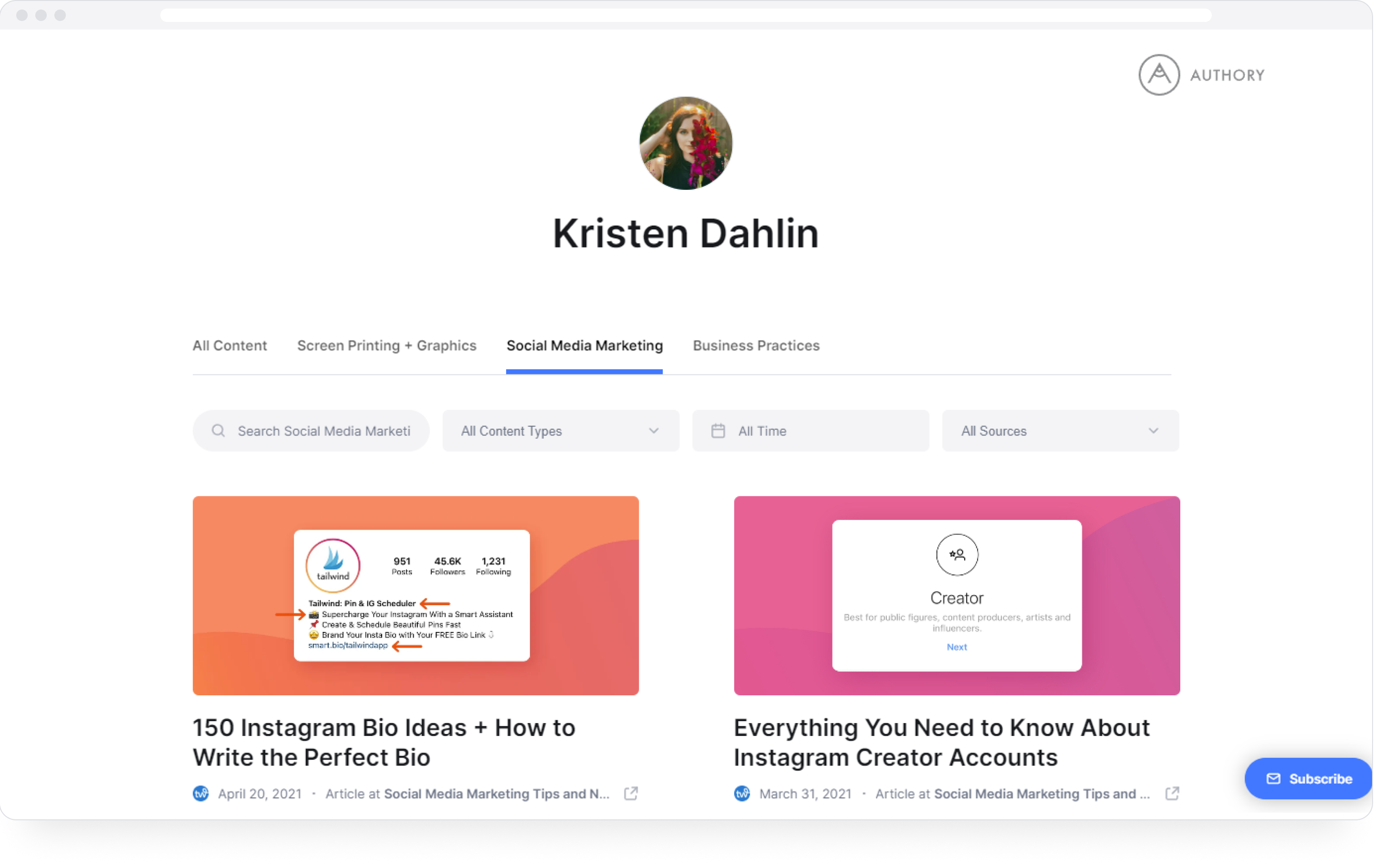The width and height of the screenshot is (1374, 868).
Task: Click the Authory logo icon
Action: click(x=1158, y=75)
